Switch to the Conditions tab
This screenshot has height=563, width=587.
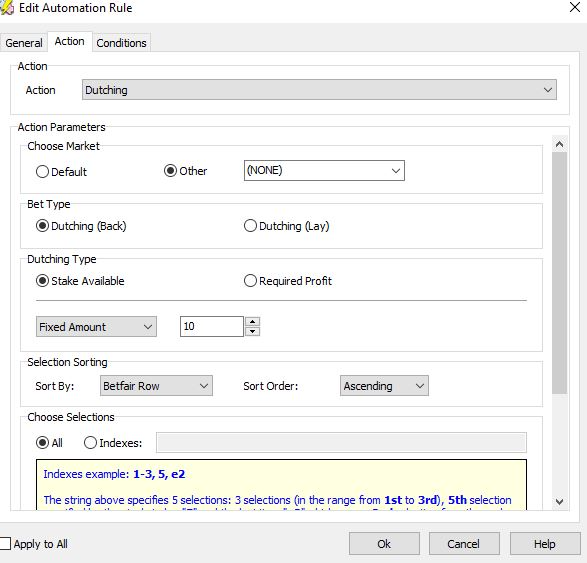coord(121,43)
